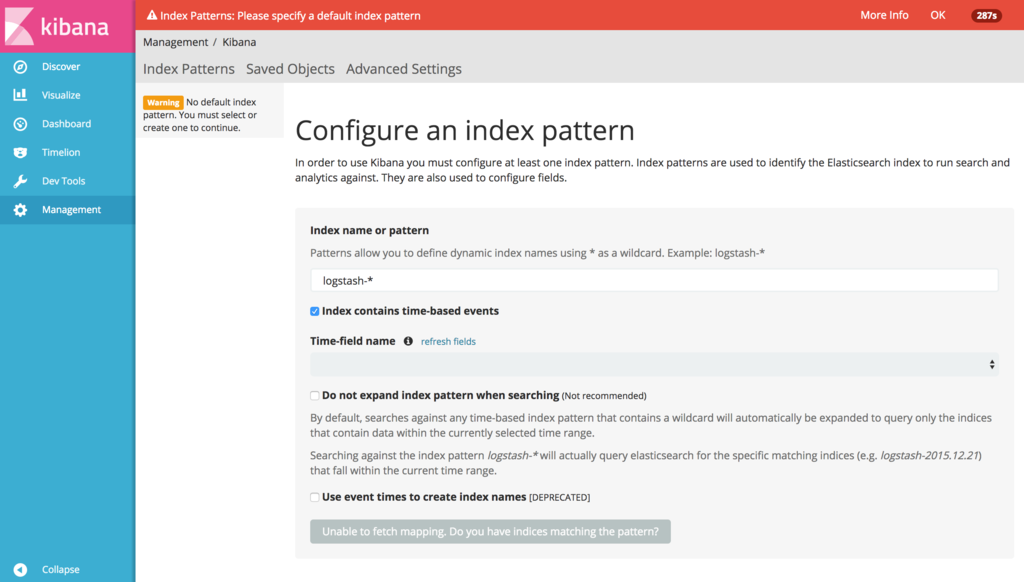Click the Time-field name info icon

tap(408, 341)
